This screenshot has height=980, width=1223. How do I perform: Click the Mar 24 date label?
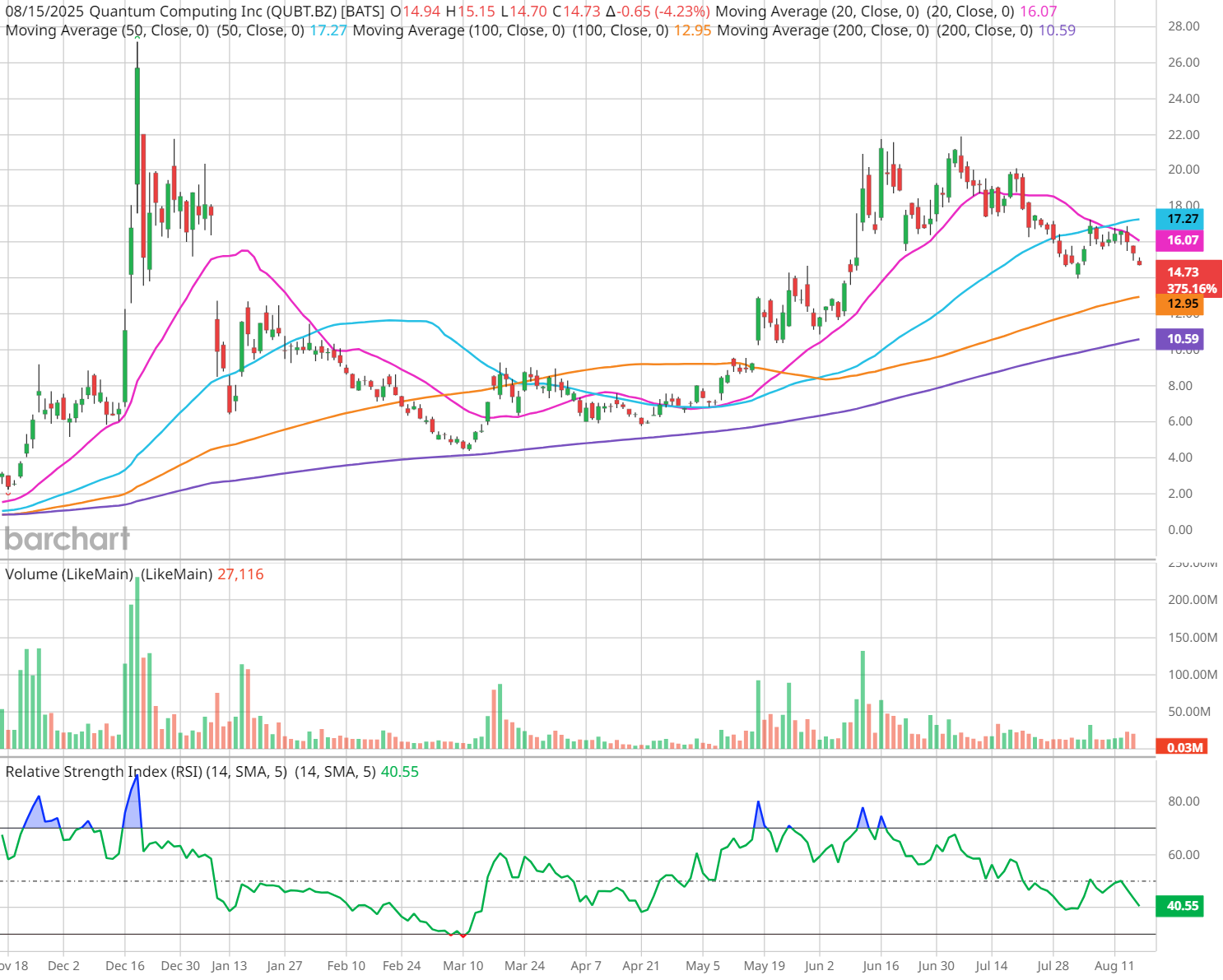pos(524,966)
